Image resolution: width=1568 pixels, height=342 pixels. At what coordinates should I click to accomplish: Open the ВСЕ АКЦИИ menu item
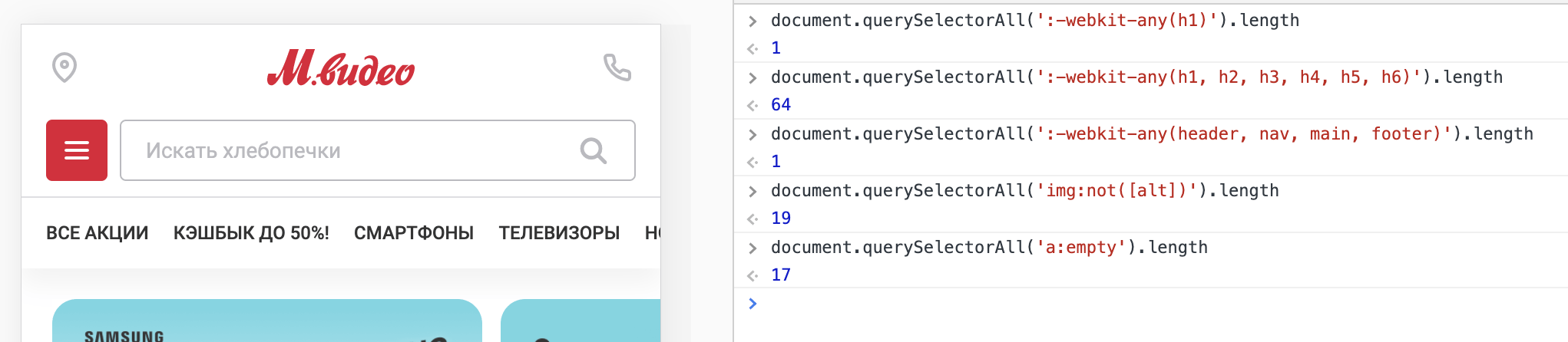point(98,233)
